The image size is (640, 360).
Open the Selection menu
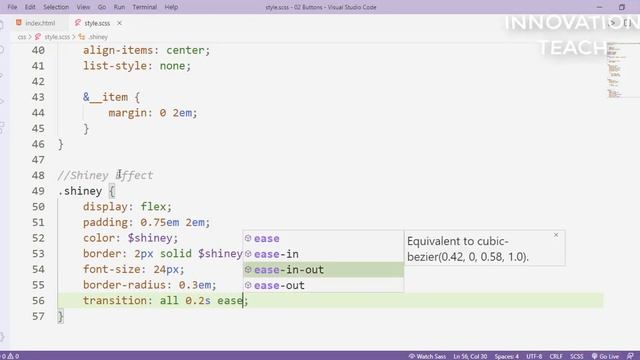pos(56,7)
